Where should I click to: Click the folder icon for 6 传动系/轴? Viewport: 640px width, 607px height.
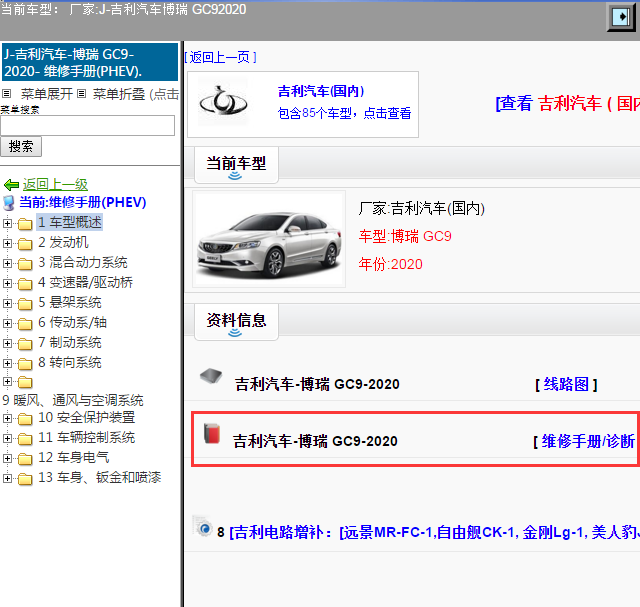(25, 324)
